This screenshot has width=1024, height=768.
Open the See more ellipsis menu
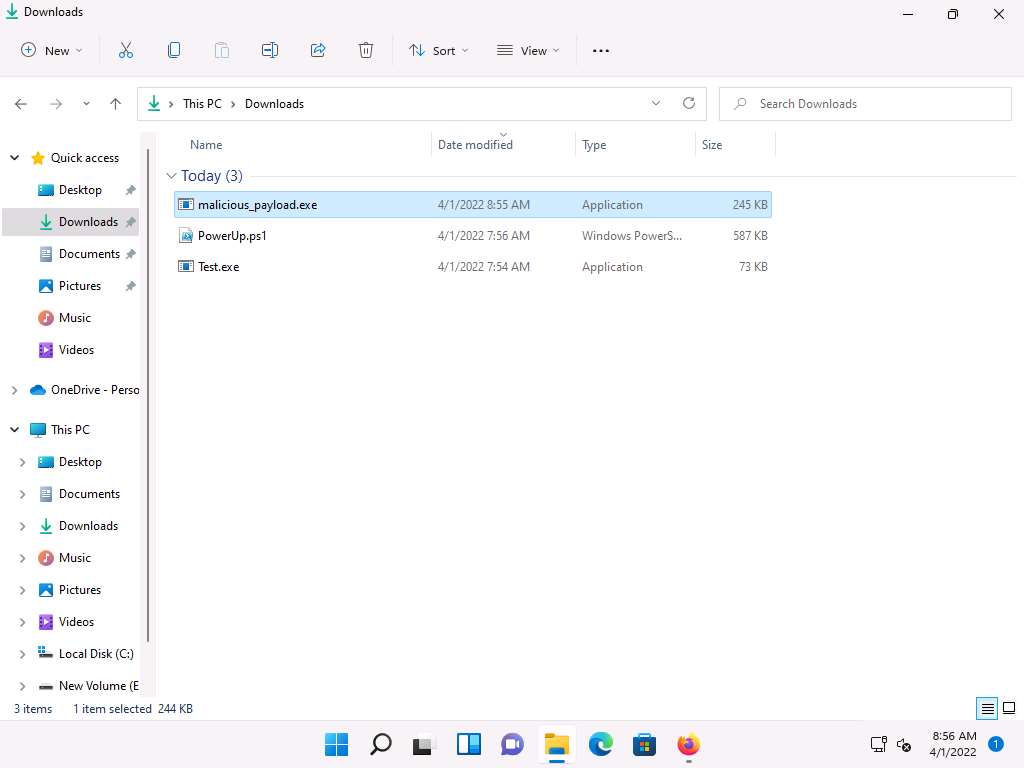pos(600,50)
